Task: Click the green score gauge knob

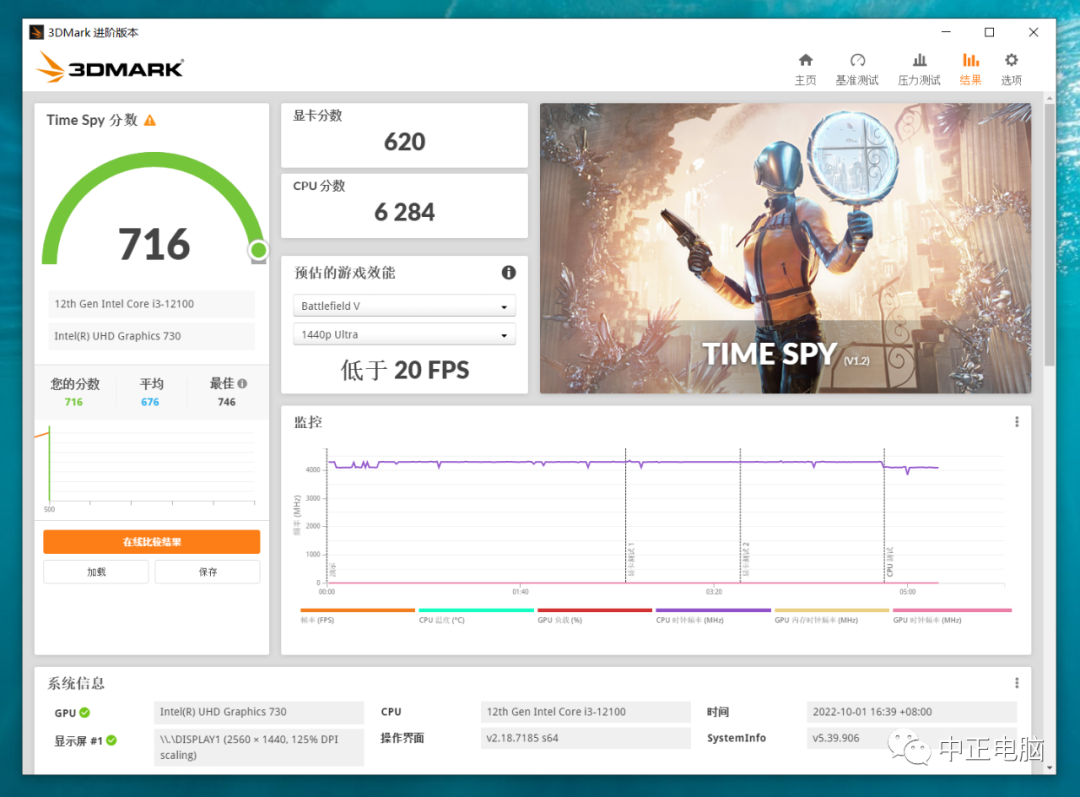Action: coord(258,250)
